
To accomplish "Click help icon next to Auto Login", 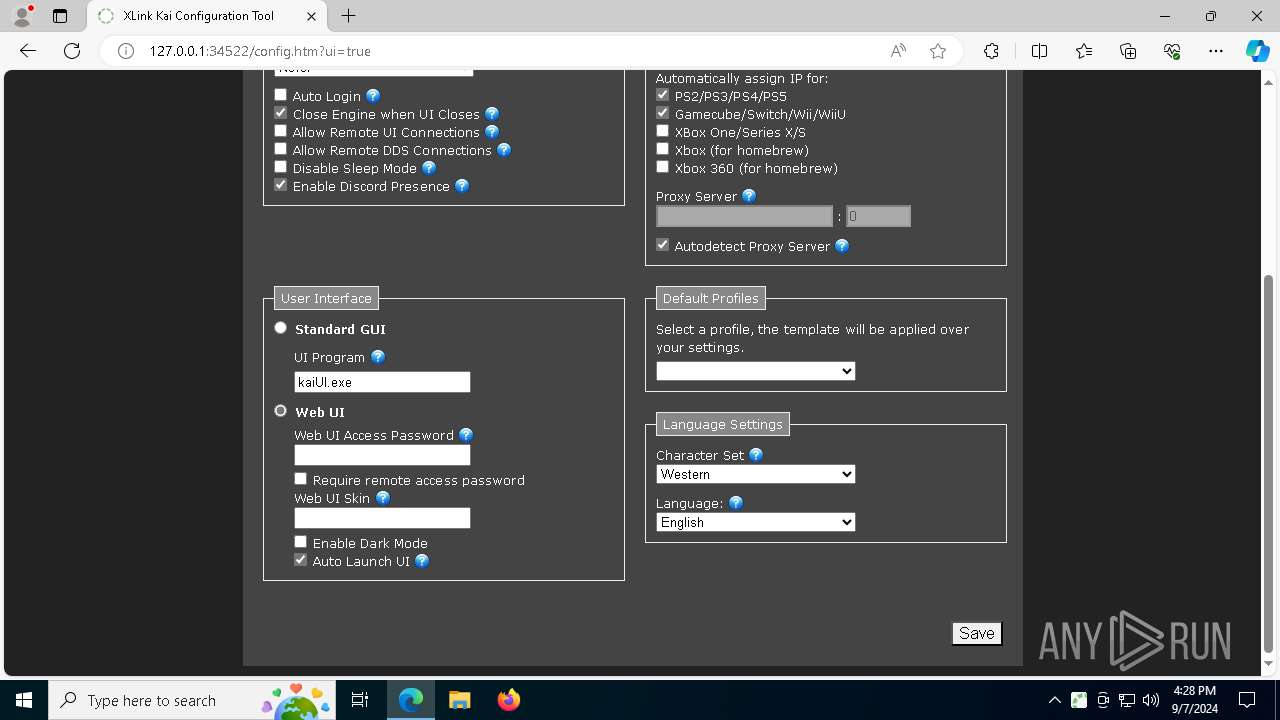I will (373, 96).
